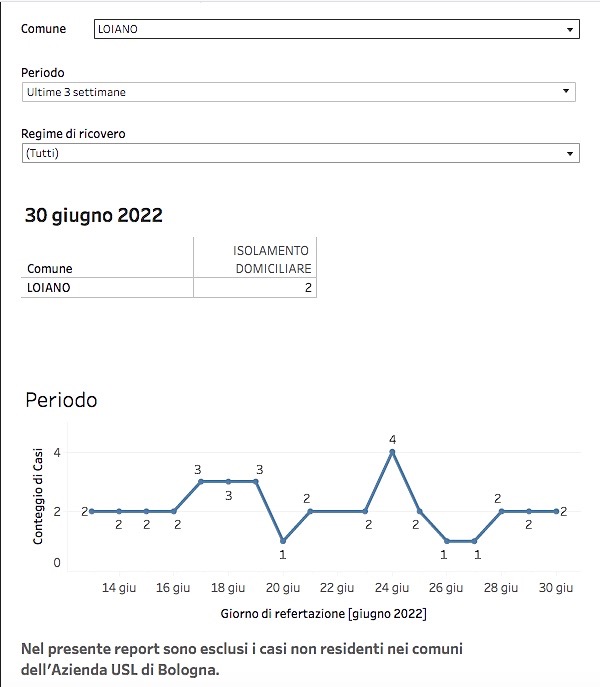Select the data point with value 4 on 24 giu

(x=392, y=452)
